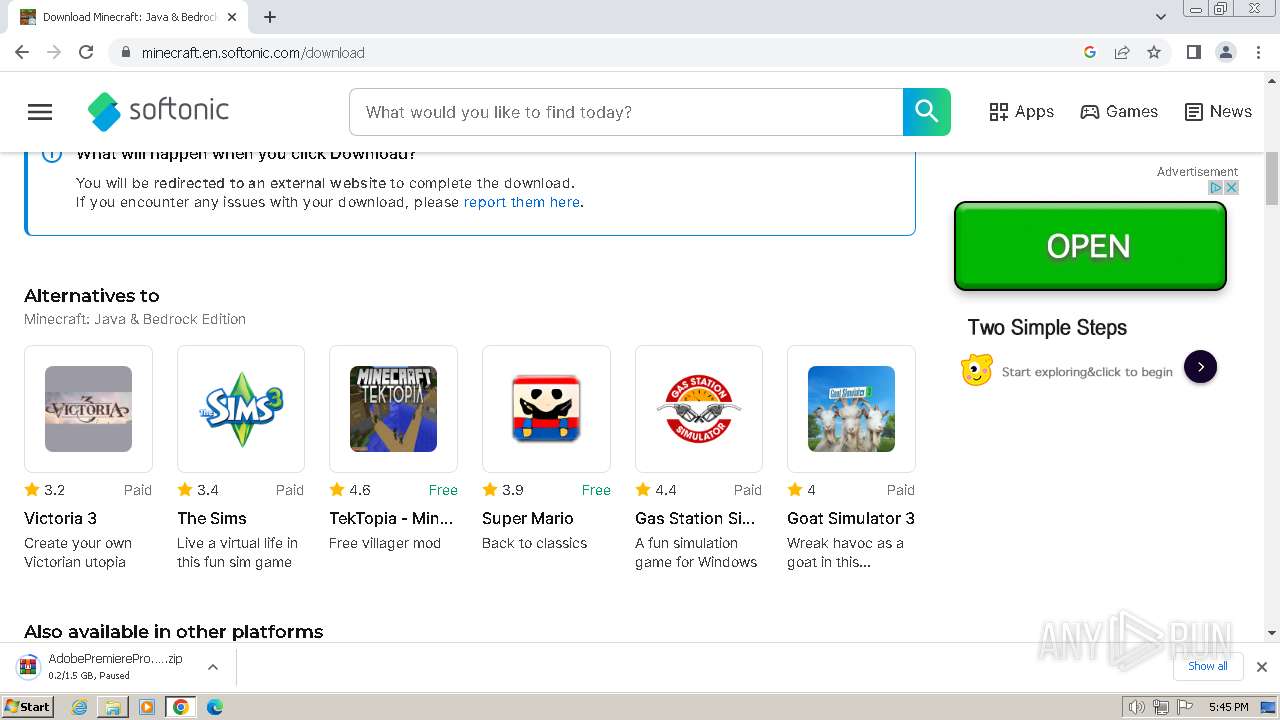
Task: Launch Microsoft Edge from the taskbar
Action: click(215, 707)
